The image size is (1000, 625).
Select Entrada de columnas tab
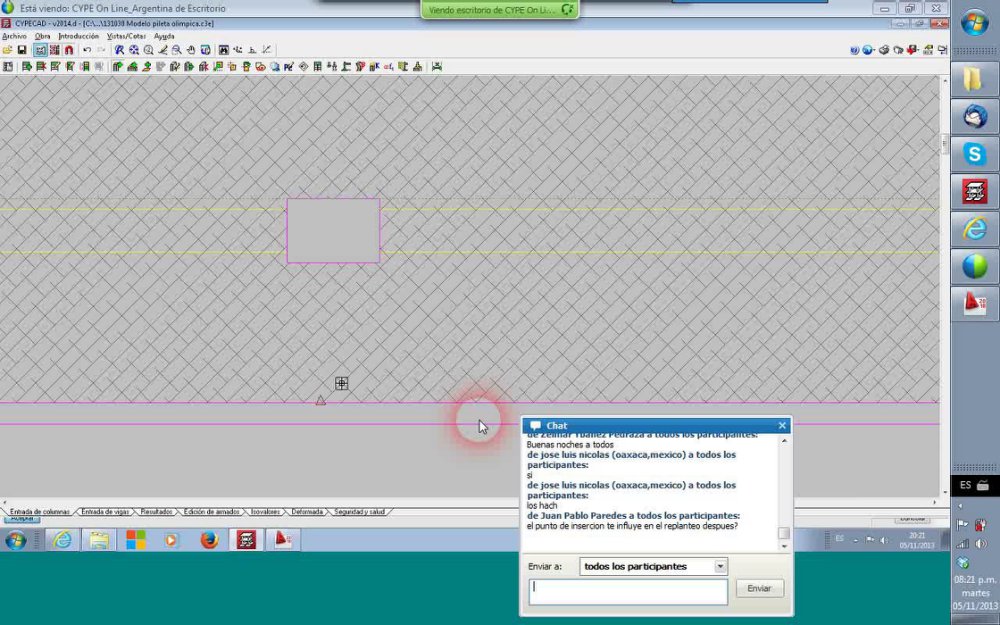[39, 511]
